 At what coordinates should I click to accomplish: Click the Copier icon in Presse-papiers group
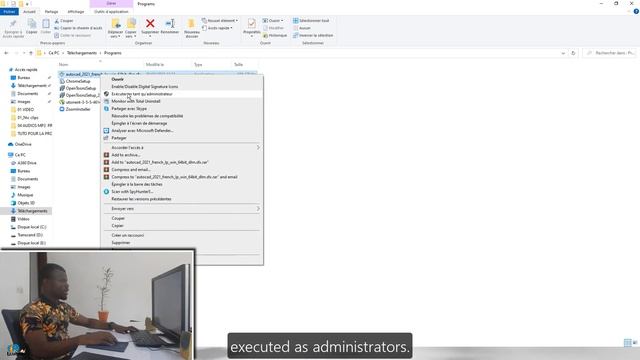point(32,24)
